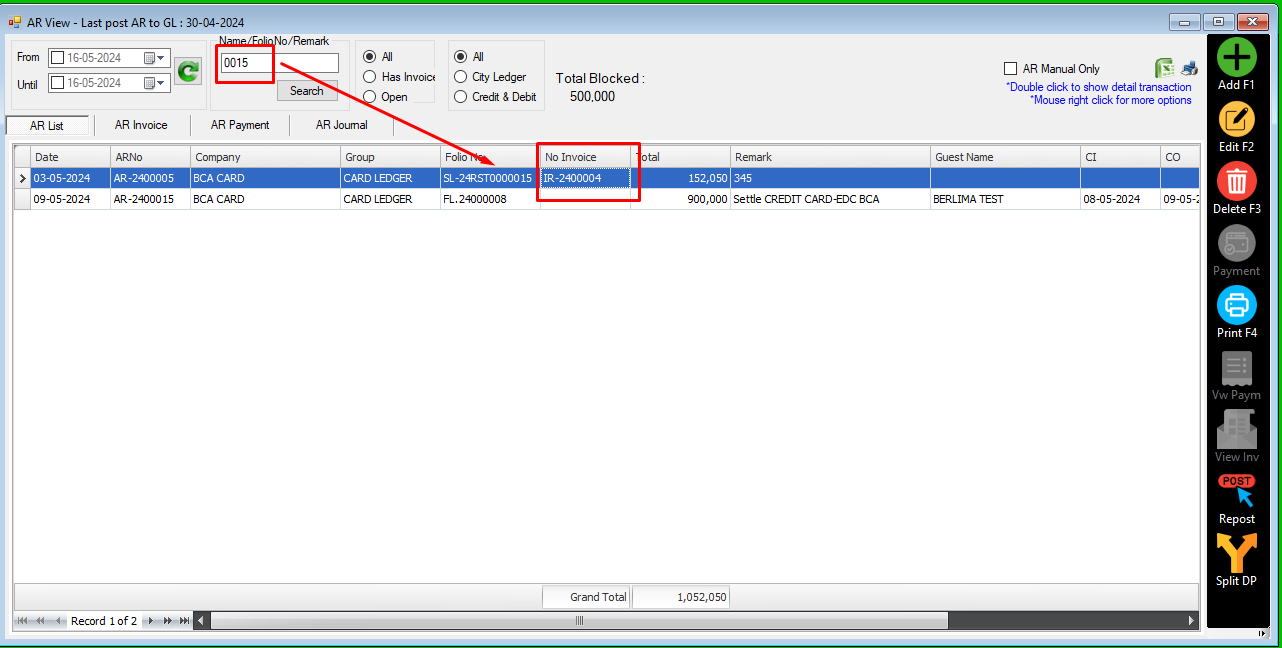Screen dimensions: 1282x648
Task: Open the Until date calendar dropdown
Action: (x=155, y=83)
